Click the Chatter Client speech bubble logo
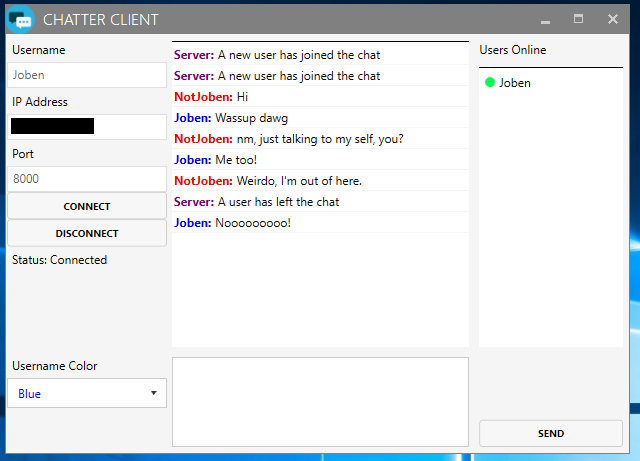640x461 pixels. point(20,19)
